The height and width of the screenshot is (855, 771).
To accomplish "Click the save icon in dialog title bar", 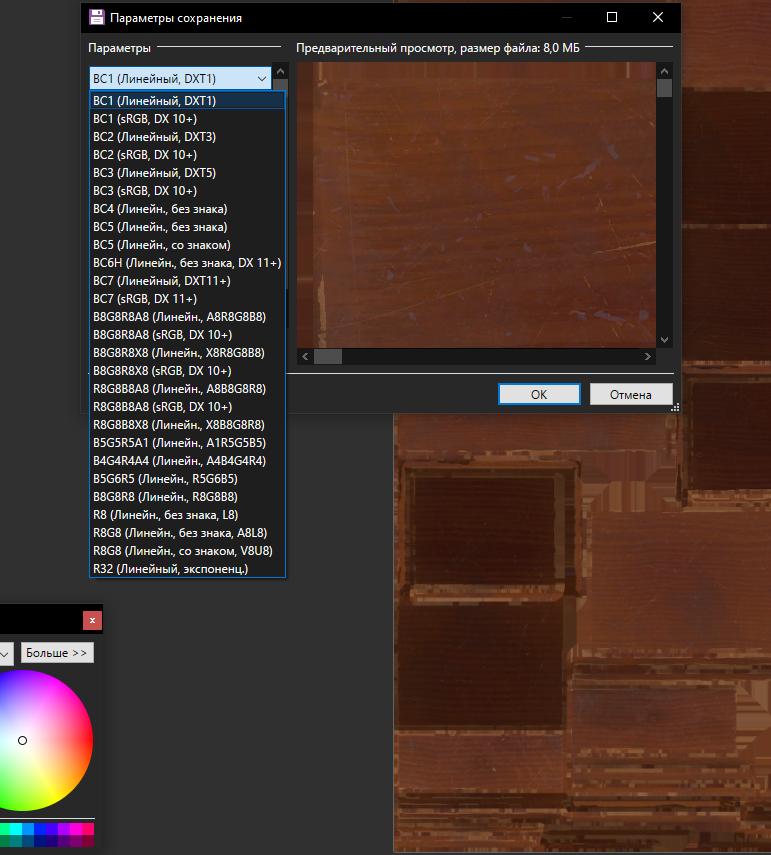I will pos(96,17).
